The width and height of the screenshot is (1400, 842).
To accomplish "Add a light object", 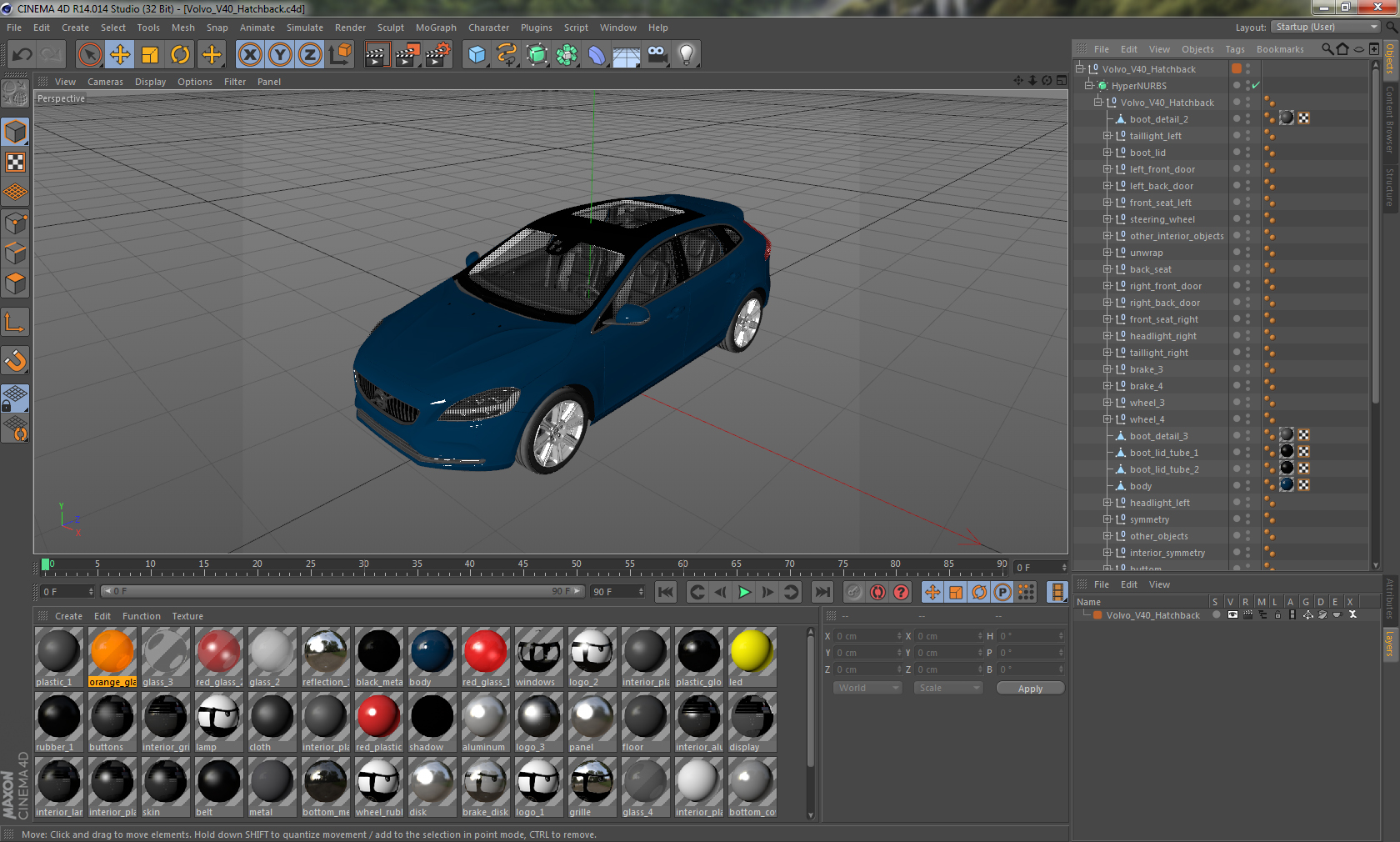I will pyautogui.click(x=687, y=55).
